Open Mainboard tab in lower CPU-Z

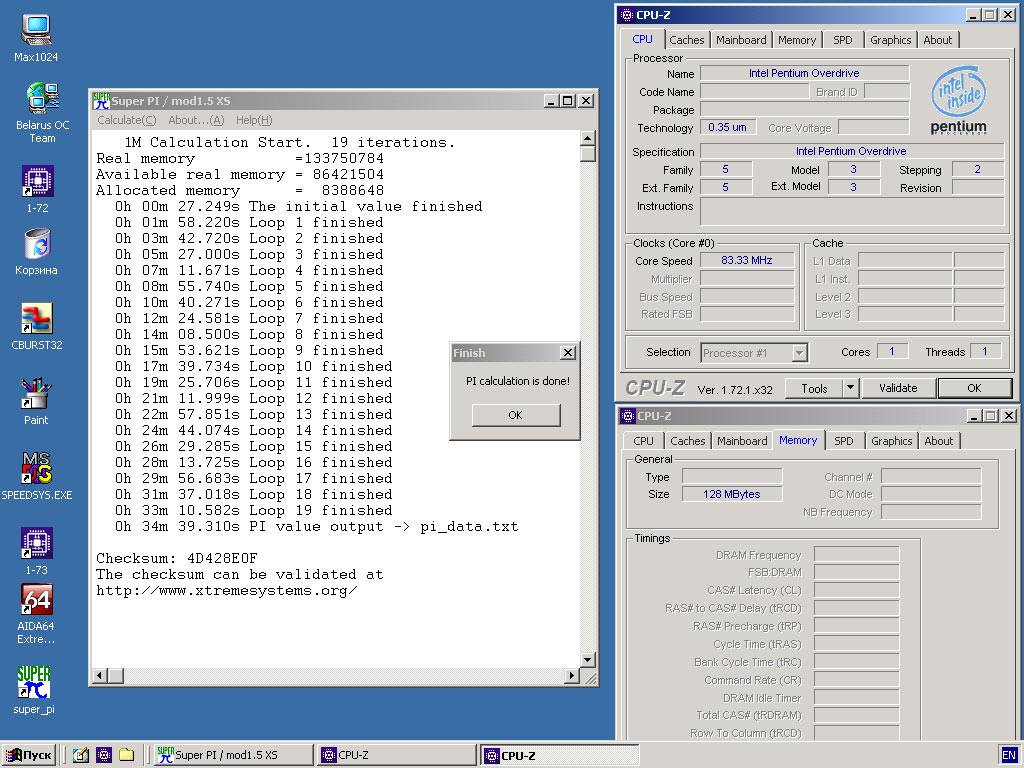pyautogui.click(x=743, y=441)
